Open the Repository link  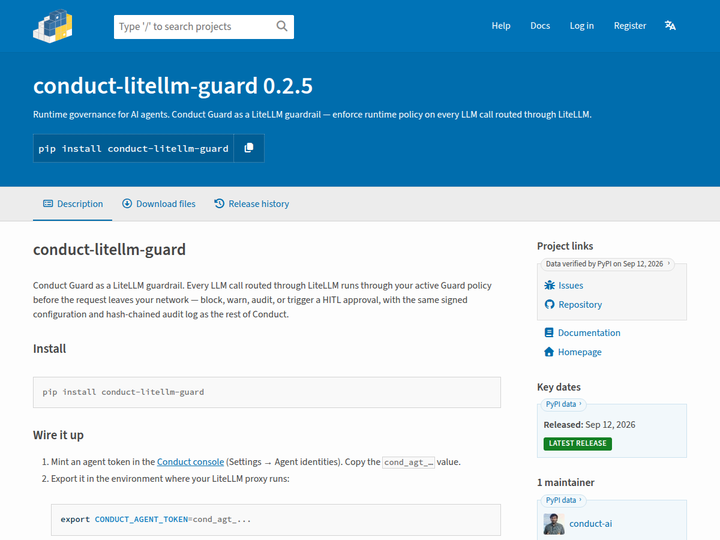tap(580, 304)
